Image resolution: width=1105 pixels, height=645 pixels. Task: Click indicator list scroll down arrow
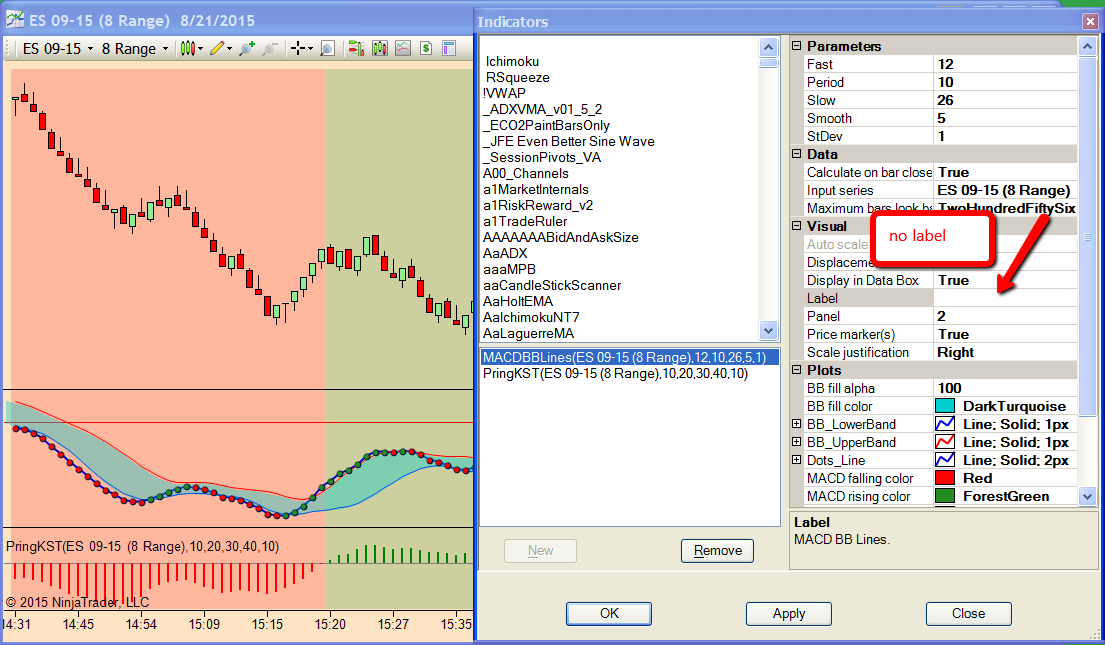pos(768,330)
